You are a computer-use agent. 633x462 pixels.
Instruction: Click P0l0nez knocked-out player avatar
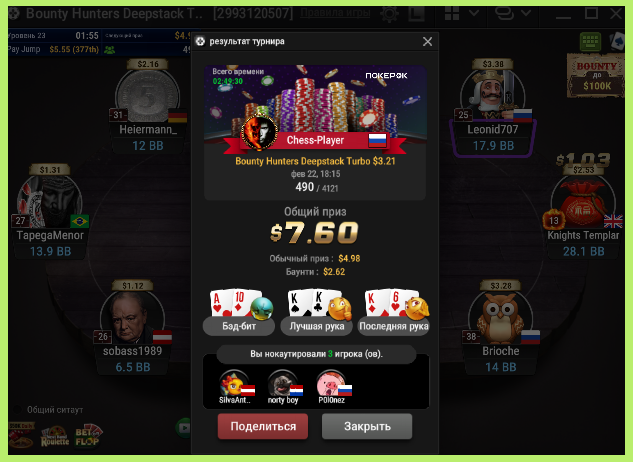pyautogui.click(x=331, y=384)
